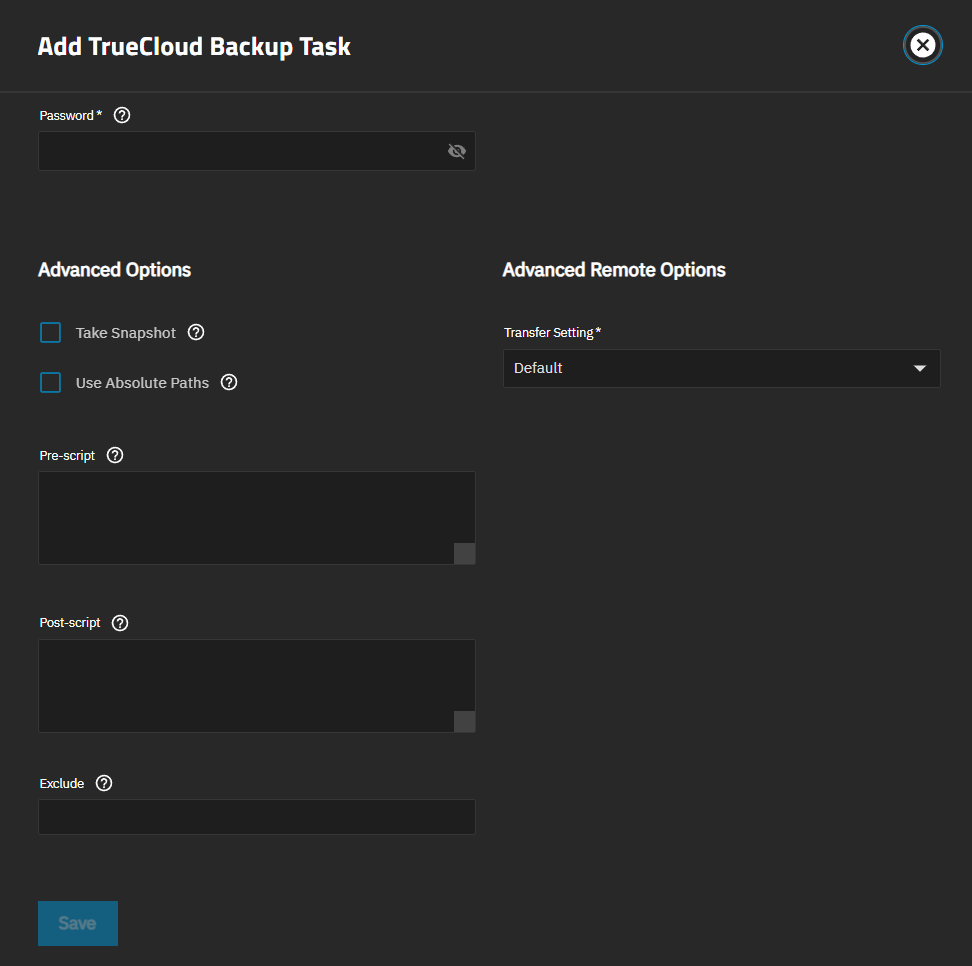Close the Add TrueCloud Backup Task panel

pos(922,45)
